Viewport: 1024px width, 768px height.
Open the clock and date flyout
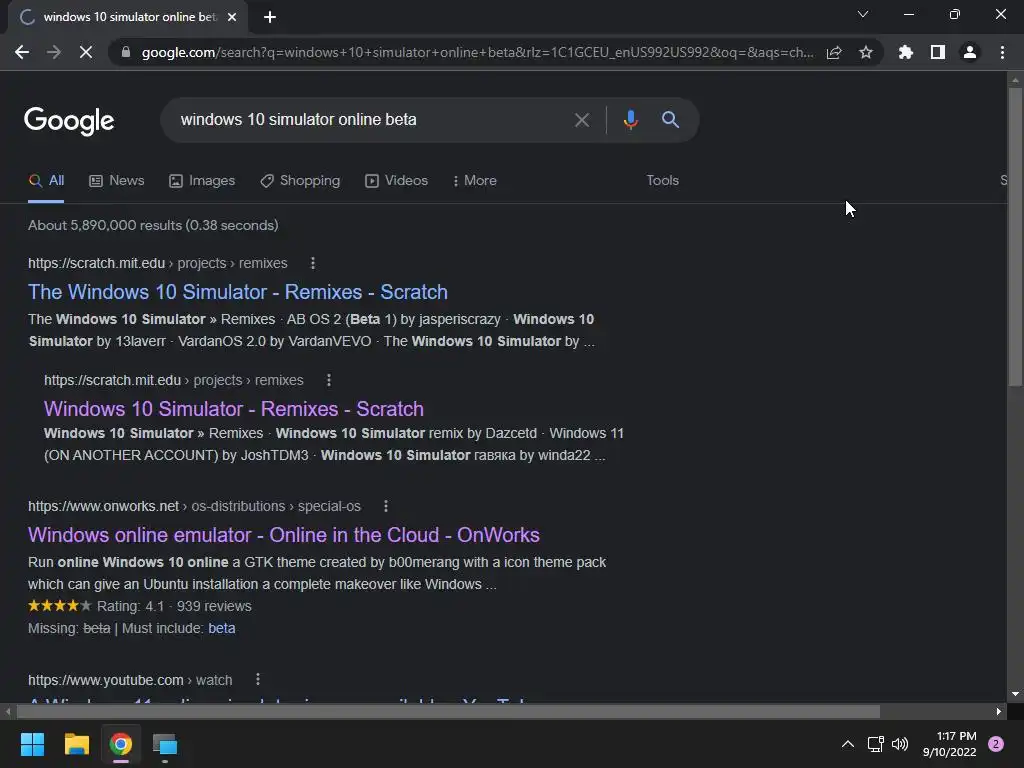pos(950,744)
